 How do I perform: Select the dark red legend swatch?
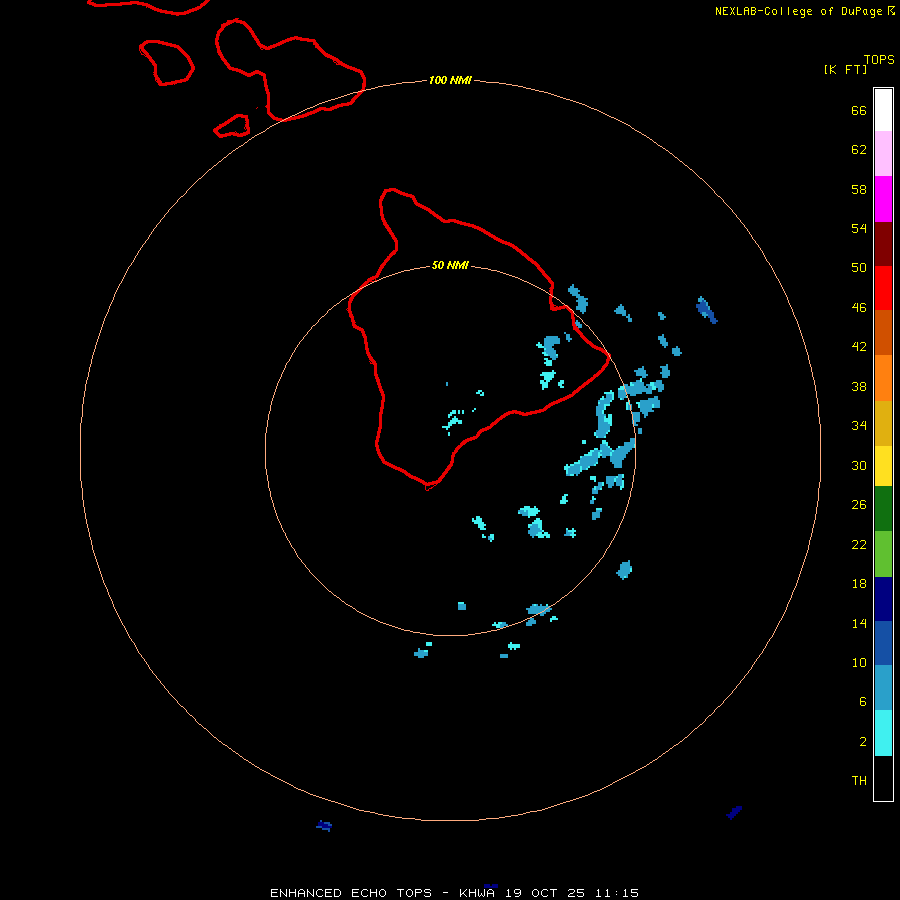tap(883, 244)
